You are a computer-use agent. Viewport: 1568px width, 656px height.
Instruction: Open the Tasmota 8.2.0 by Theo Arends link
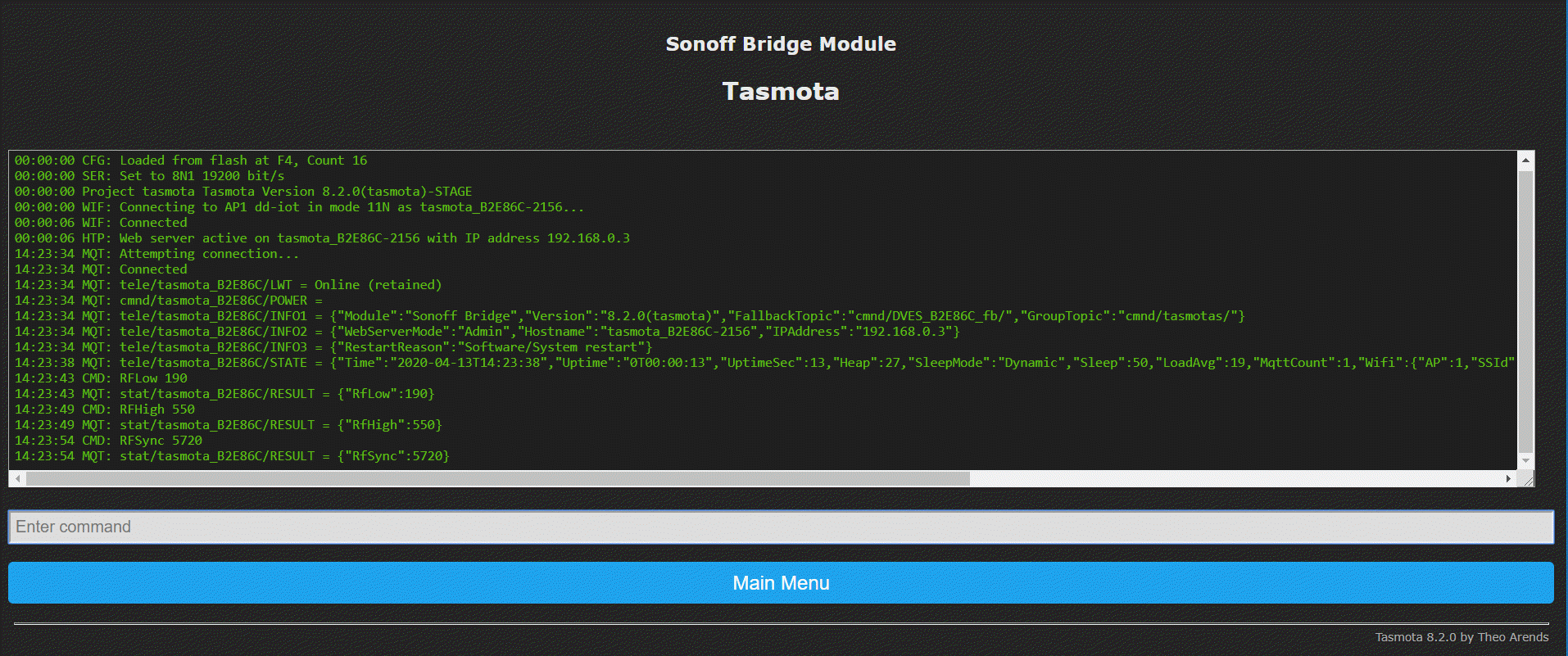click(x=1461, y=637)
